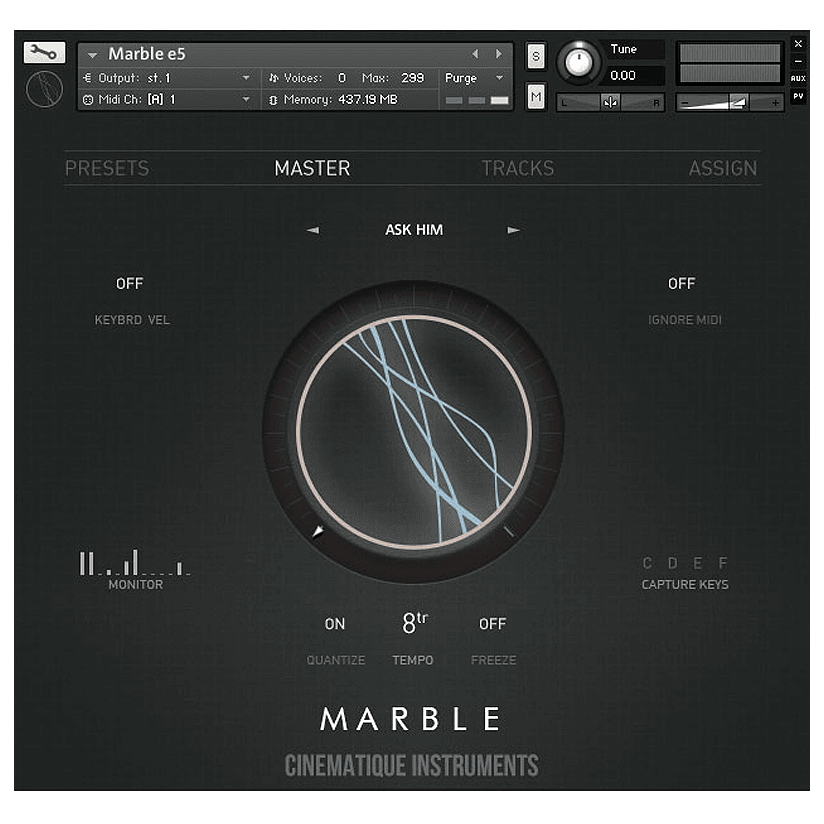Select capture key F
Viewport: 824px width, 824px height.
723,563
